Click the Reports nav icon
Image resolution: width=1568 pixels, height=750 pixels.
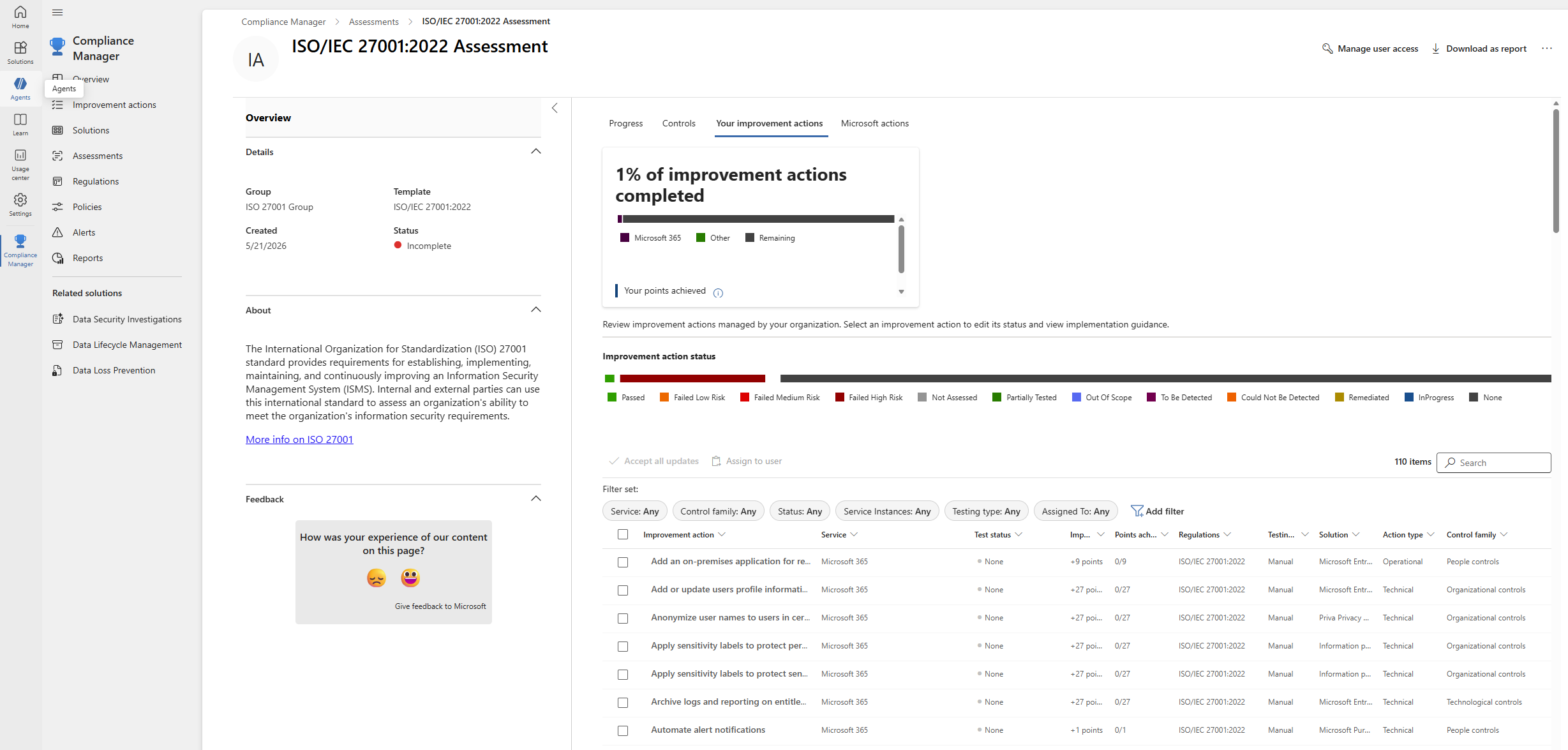(57, 258)
